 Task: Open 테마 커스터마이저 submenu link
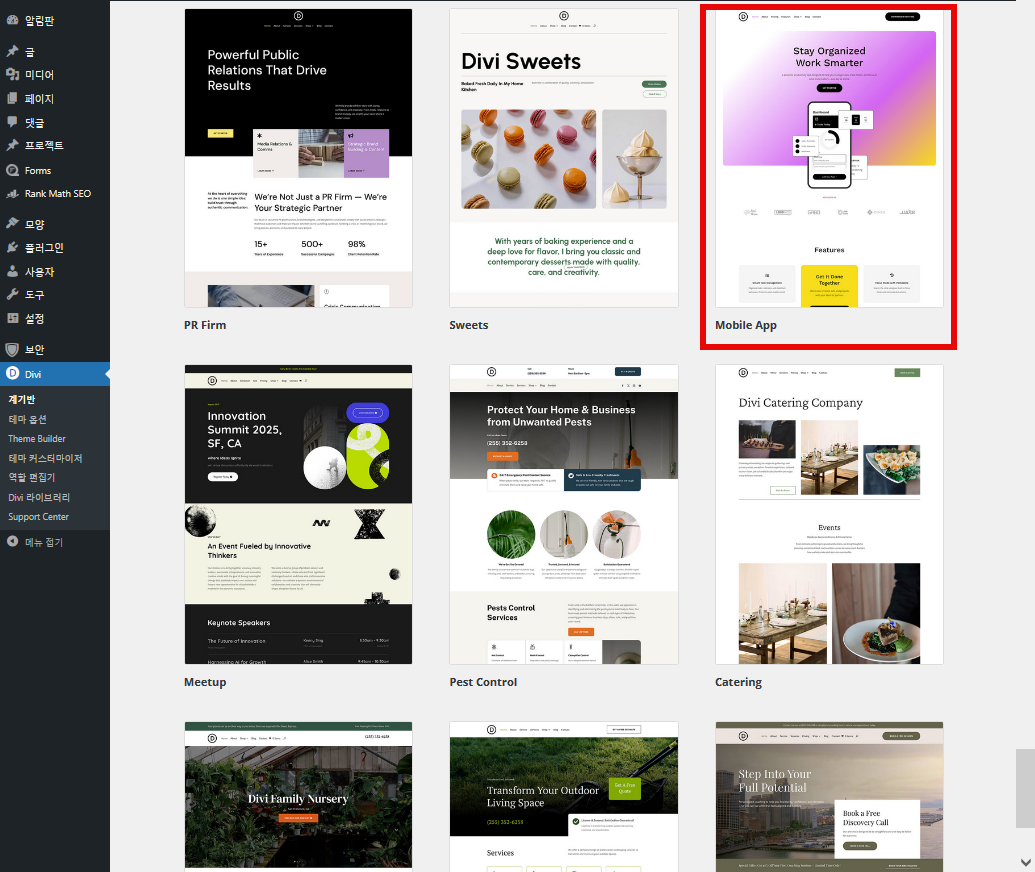click(x=45, y=458)
